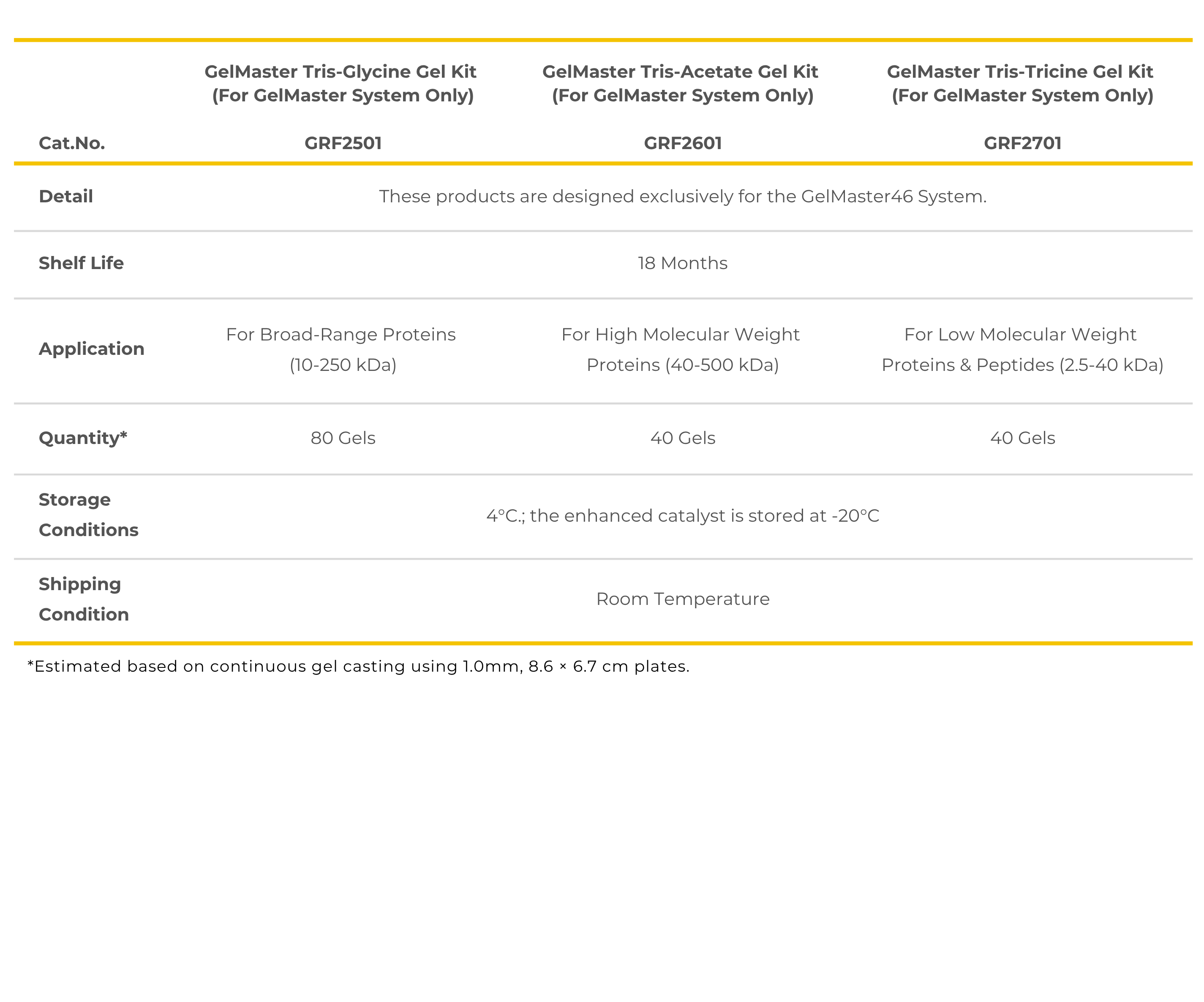Select the High Molecular Weight Proteins text
The width and height of the screenshot is (1204, 1002).
pos(681,349)
